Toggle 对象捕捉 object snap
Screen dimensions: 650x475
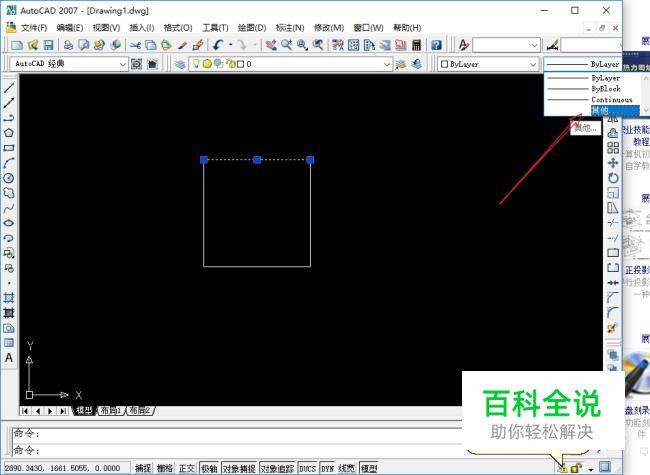click(239, 468)
